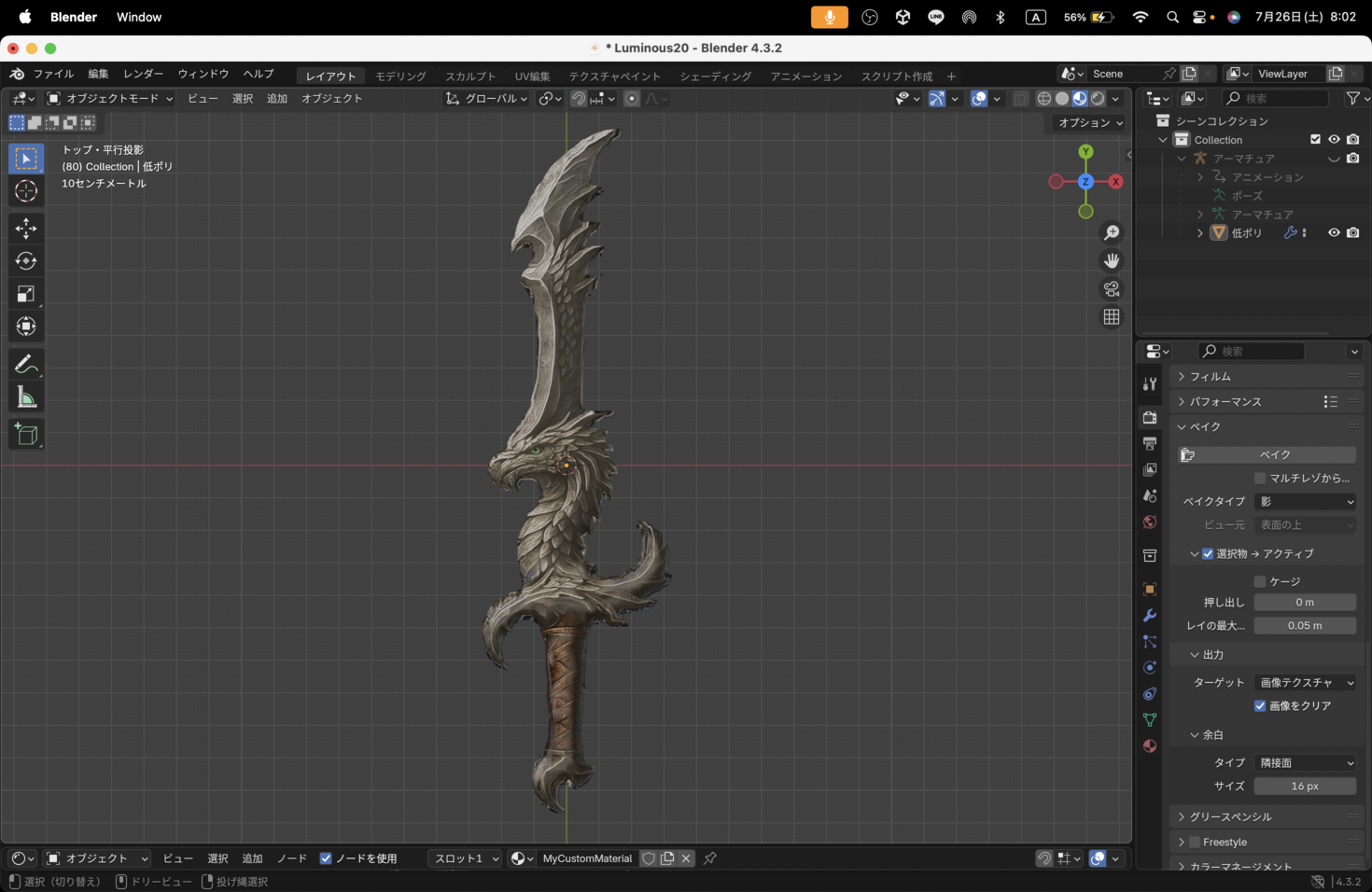1372x892 pixels.
Task: Open the ベイクタイプ dropdown
Action: coord(1305,502)
